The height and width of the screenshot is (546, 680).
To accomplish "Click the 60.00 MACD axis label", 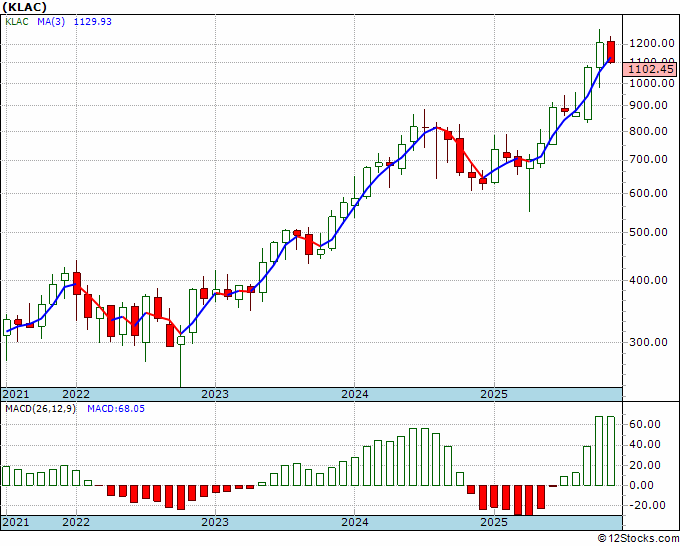I will click(644, 424).
